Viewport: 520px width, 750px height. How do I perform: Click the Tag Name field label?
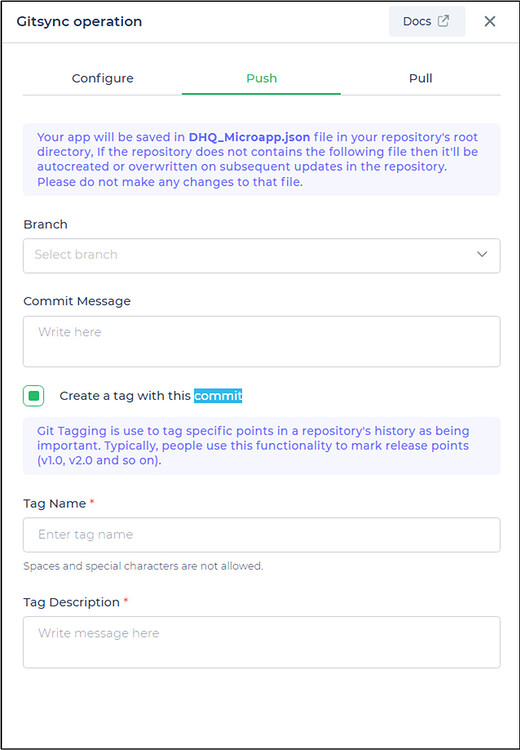click(55, 503)
